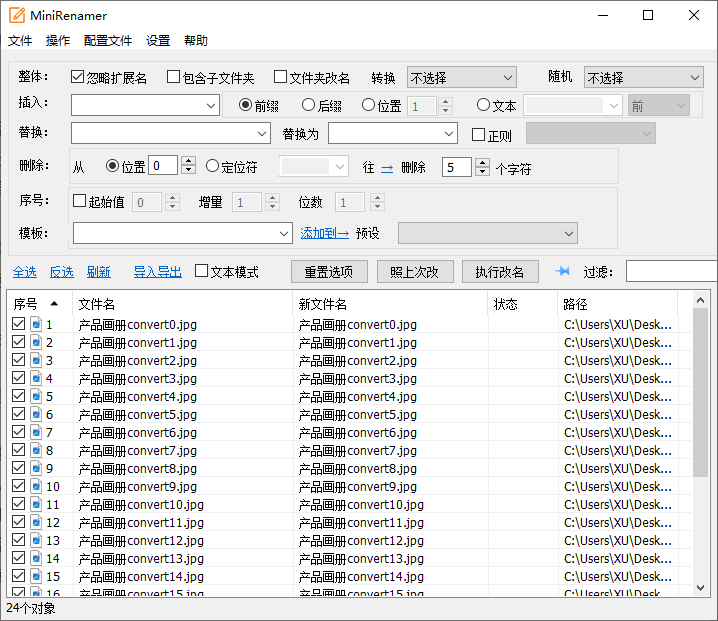Open the 配置文件 menu

tap(108, 41)
